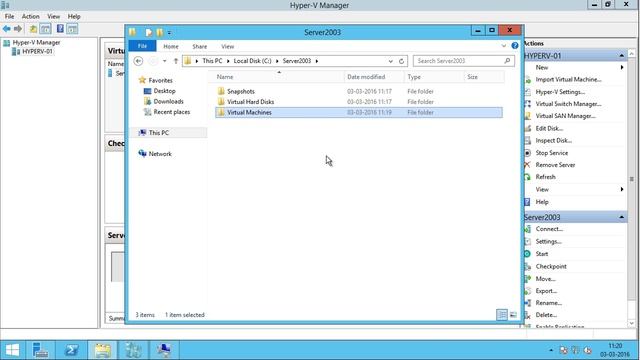Click the Remove Server red X icon

coord(527,165)
